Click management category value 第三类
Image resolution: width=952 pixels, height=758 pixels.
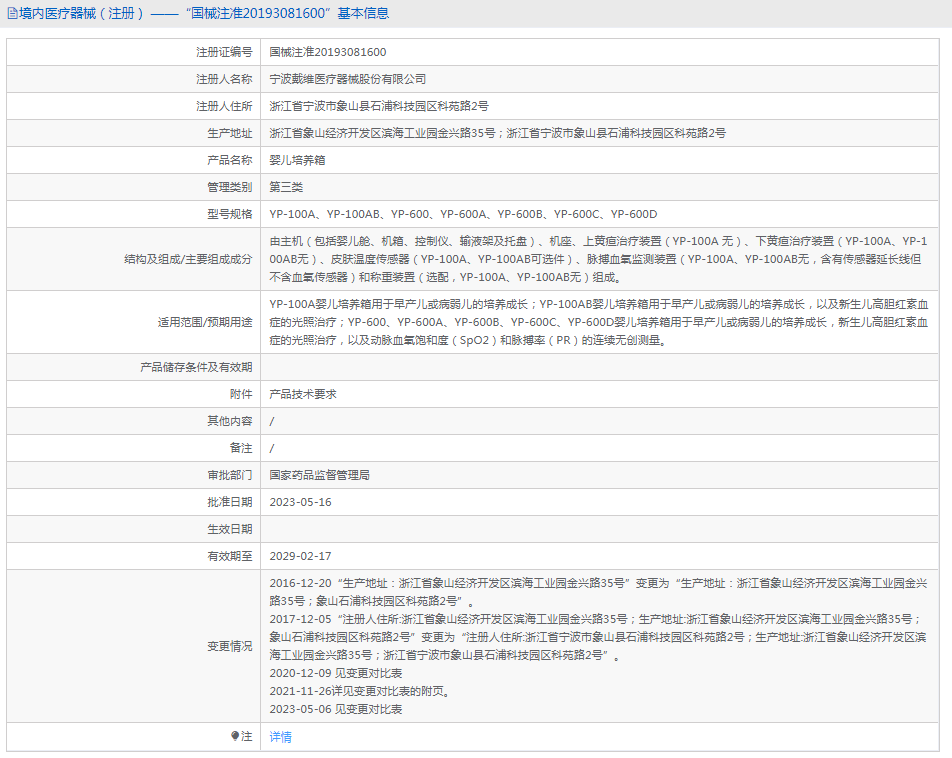(x=286, y=187)
